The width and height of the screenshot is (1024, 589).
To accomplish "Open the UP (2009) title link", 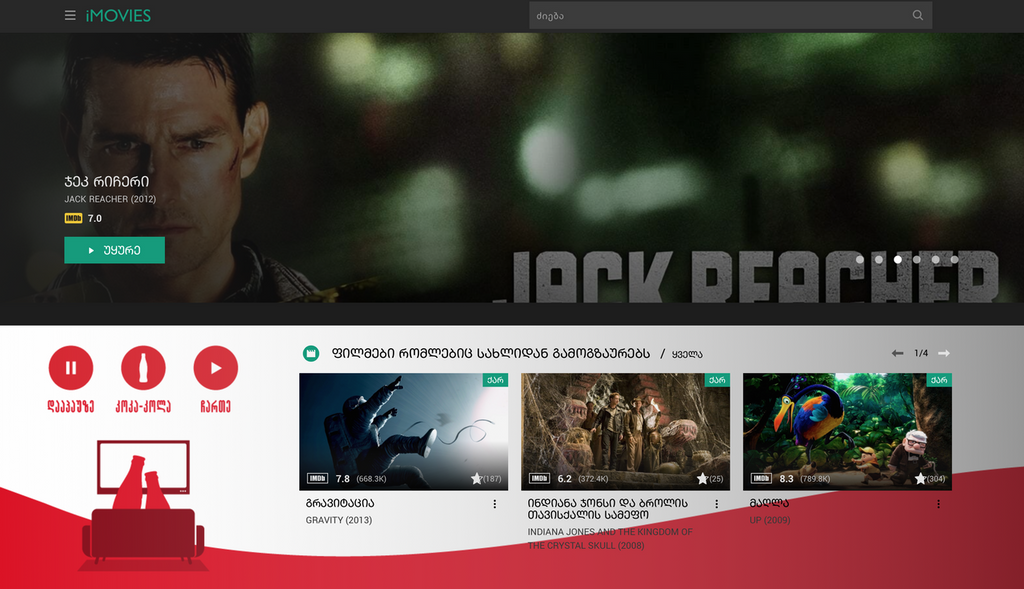I will 770,520.
